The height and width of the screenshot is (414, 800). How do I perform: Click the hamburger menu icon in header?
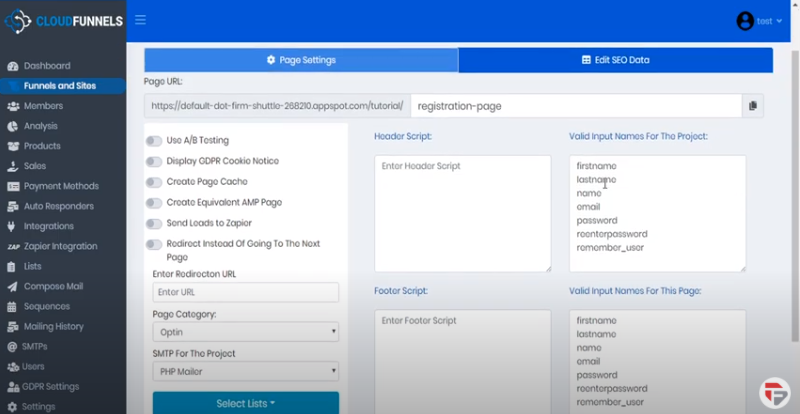coord(140,20)
